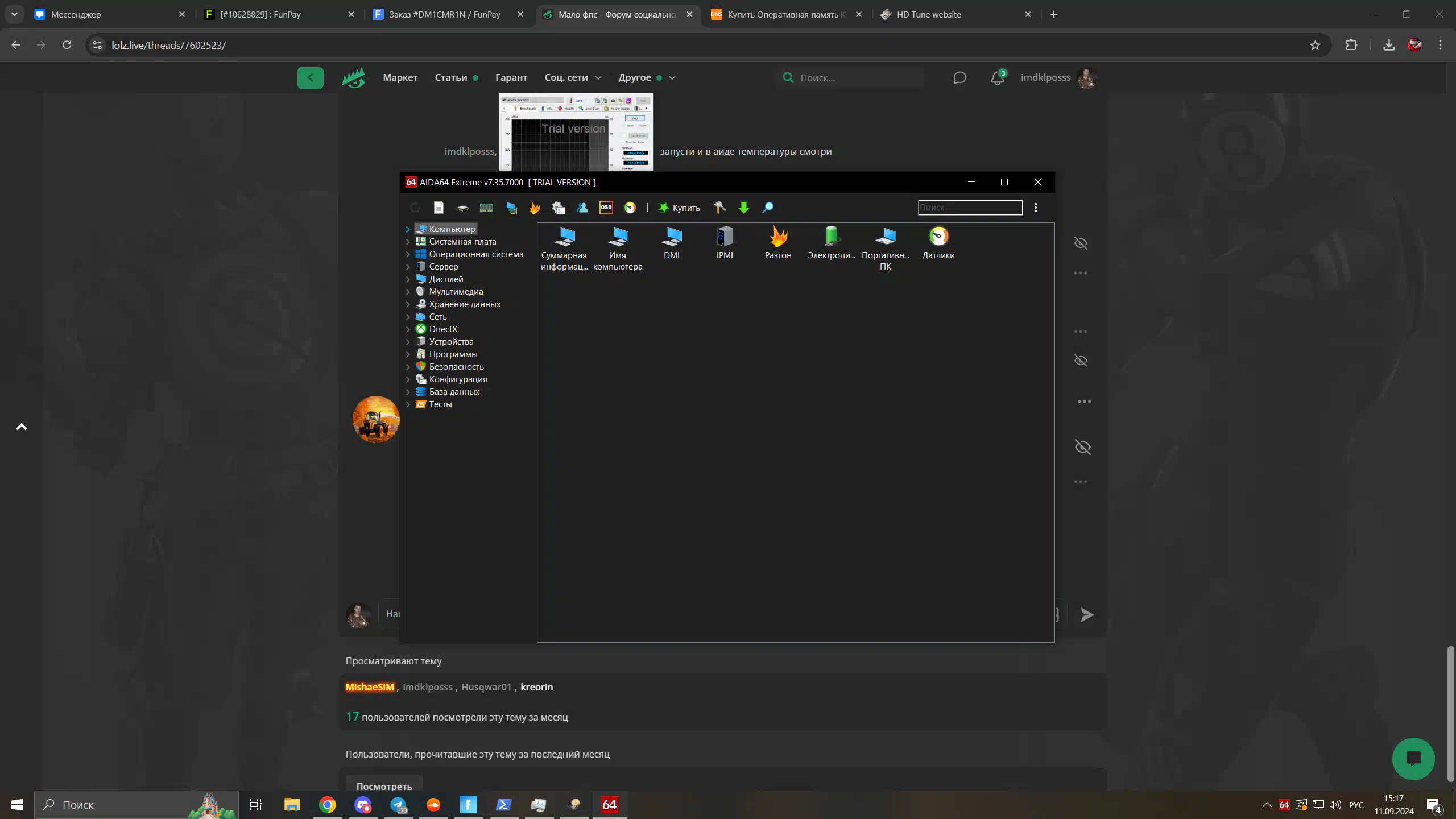The width and height of the screenshot is (1456, 819).
Task: Click the memory module icon in AIDA64 toolbar
Action: (x=486, y=208)
